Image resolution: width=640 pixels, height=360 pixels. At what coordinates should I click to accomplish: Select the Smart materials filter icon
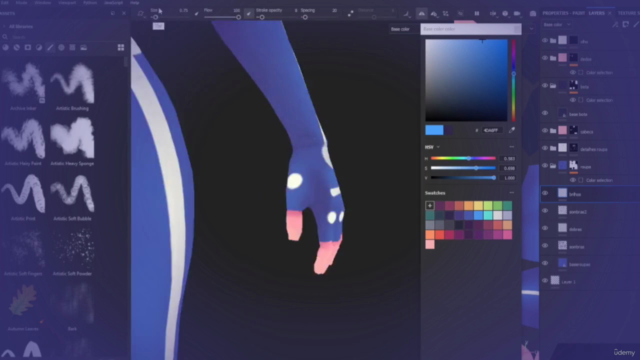17,48
